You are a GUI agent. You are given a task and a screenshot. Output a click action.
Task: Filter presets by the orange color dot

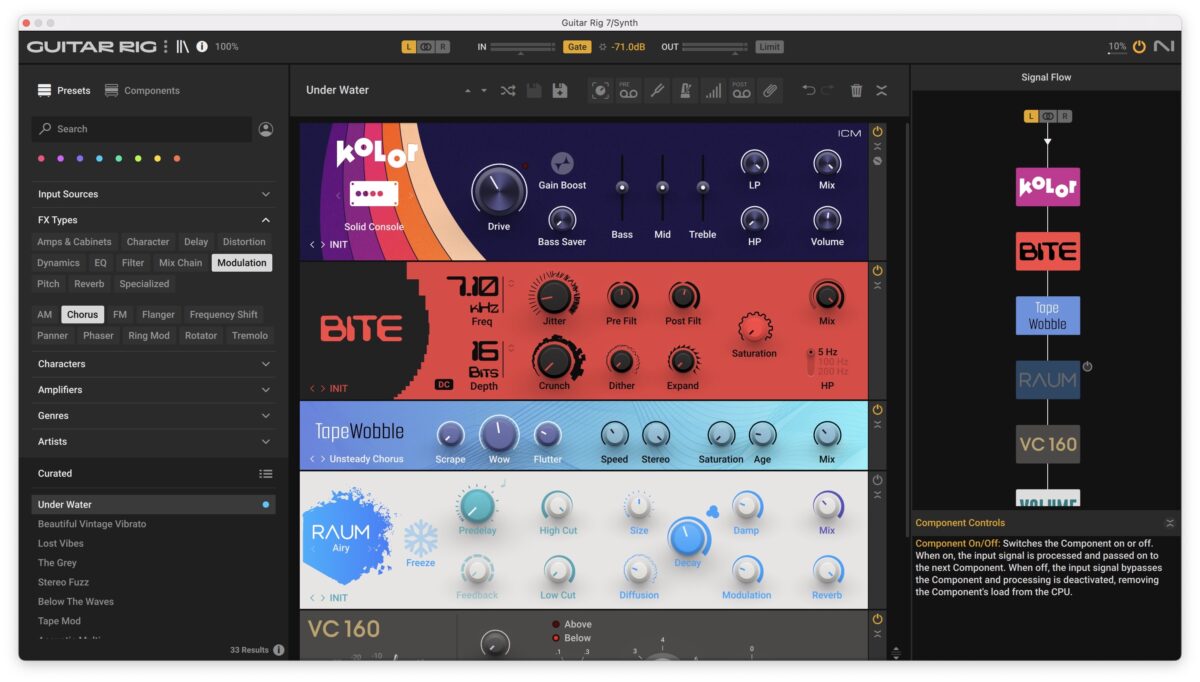[177, 158]
